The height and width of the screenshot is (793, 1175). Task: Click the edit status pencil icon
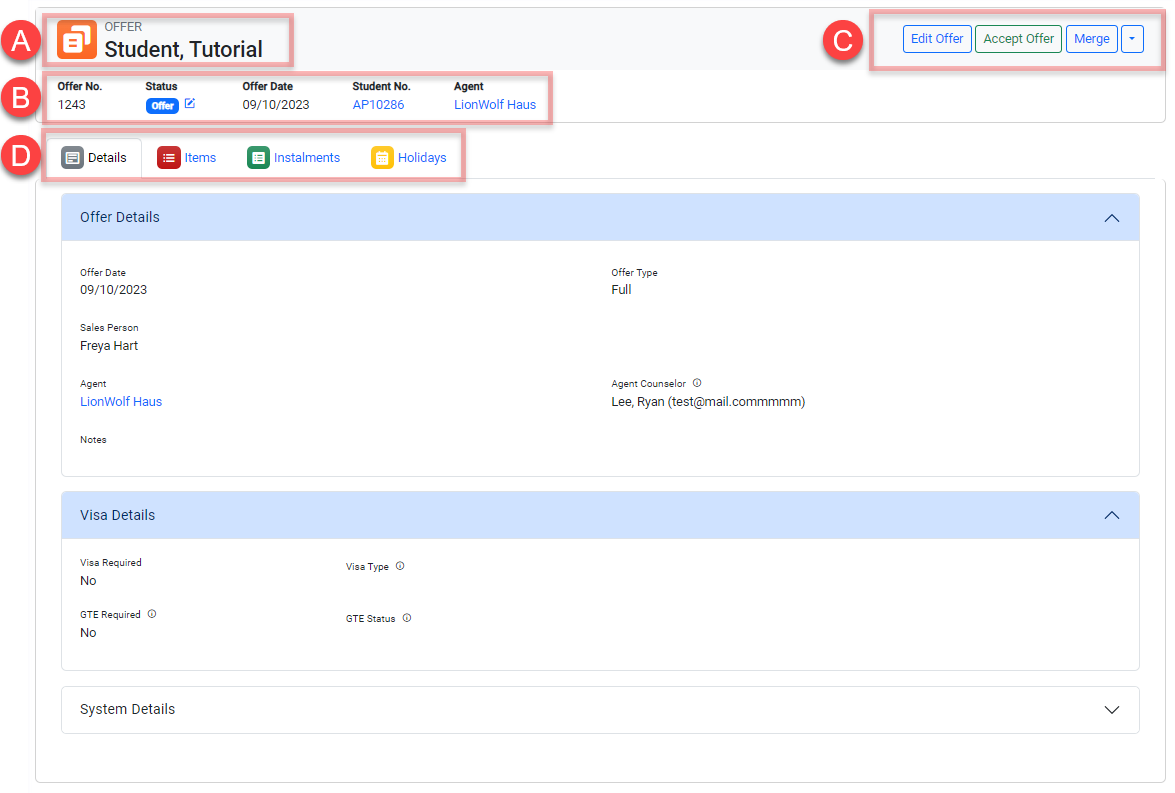coord(190,104)
